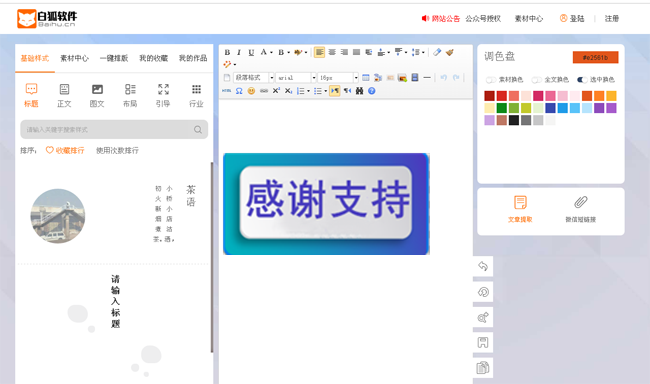Screen dimensions: 650x384
Task: Select the 标题 style category
Action: [x=31, y=95]
